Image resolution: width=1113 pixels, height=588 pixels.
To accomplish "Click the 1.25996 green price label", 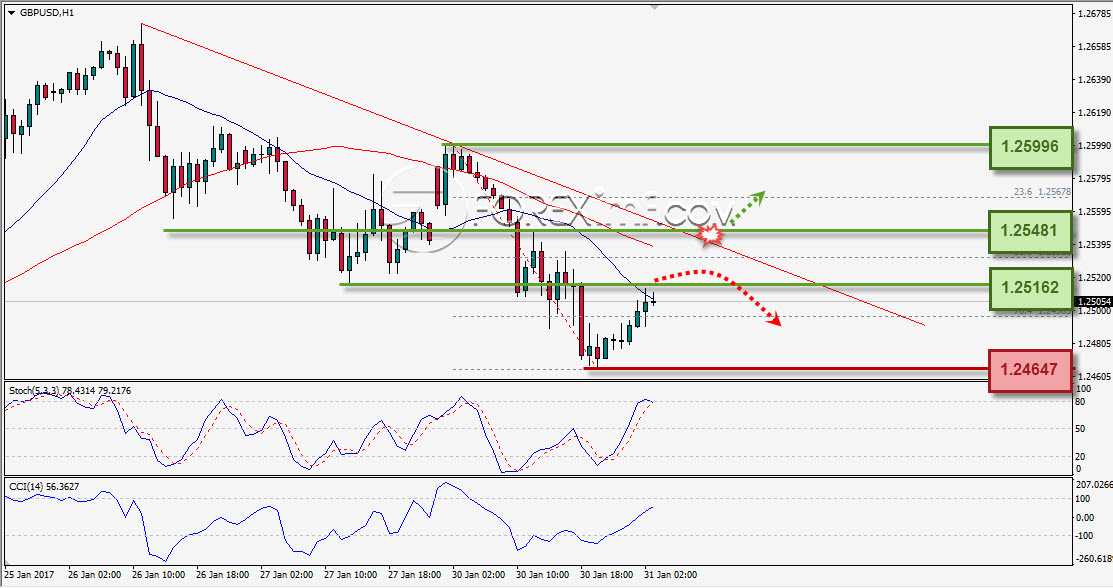I will (x=1031, y=147).
